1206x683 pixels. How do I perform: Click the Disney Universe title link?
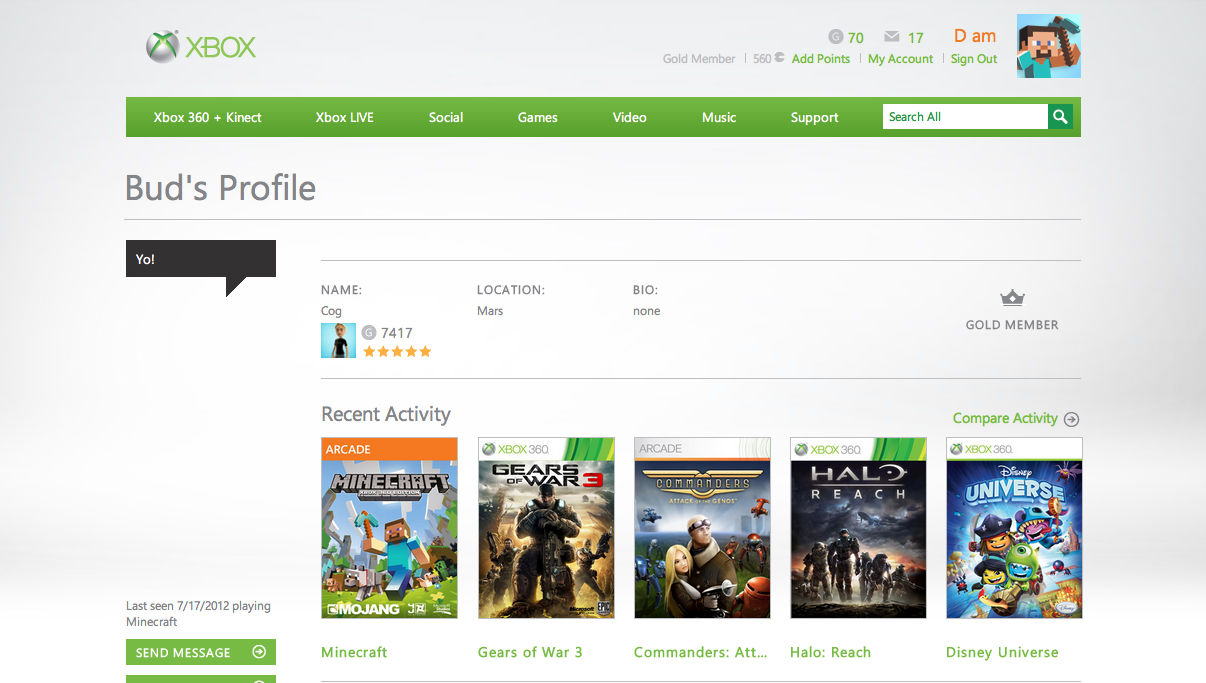click(x=1002, y=652)
